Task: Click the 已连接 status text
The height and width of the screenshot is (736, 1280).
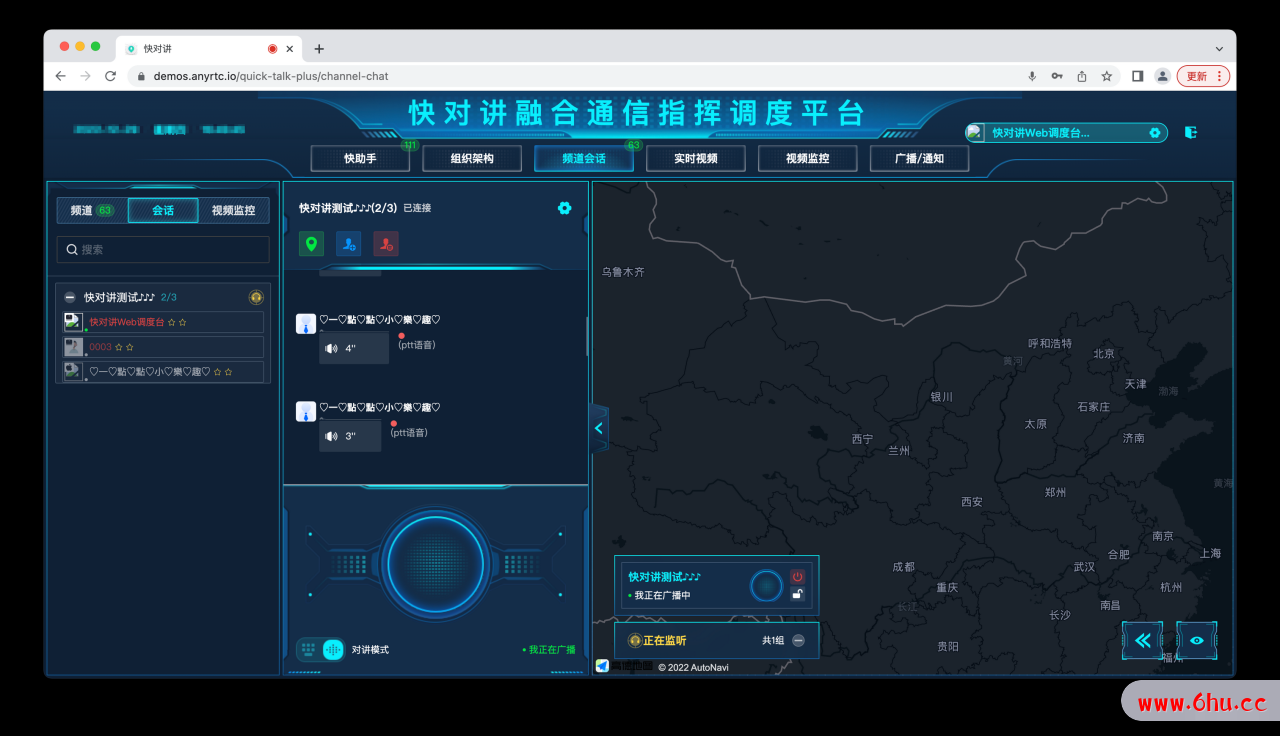Action: (x=417, y=208)
